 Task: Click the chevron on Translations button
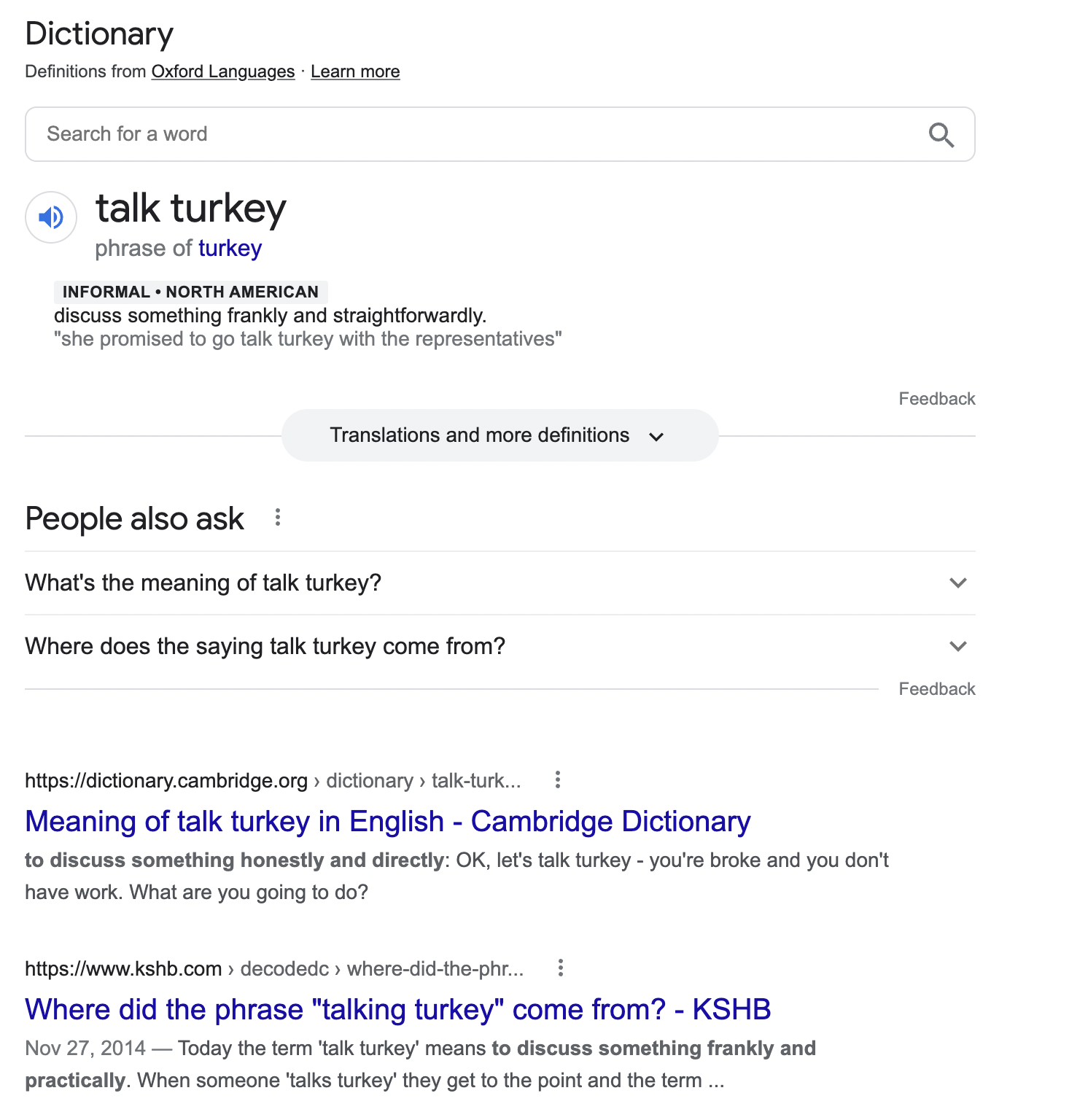click(x=656, y=437)
